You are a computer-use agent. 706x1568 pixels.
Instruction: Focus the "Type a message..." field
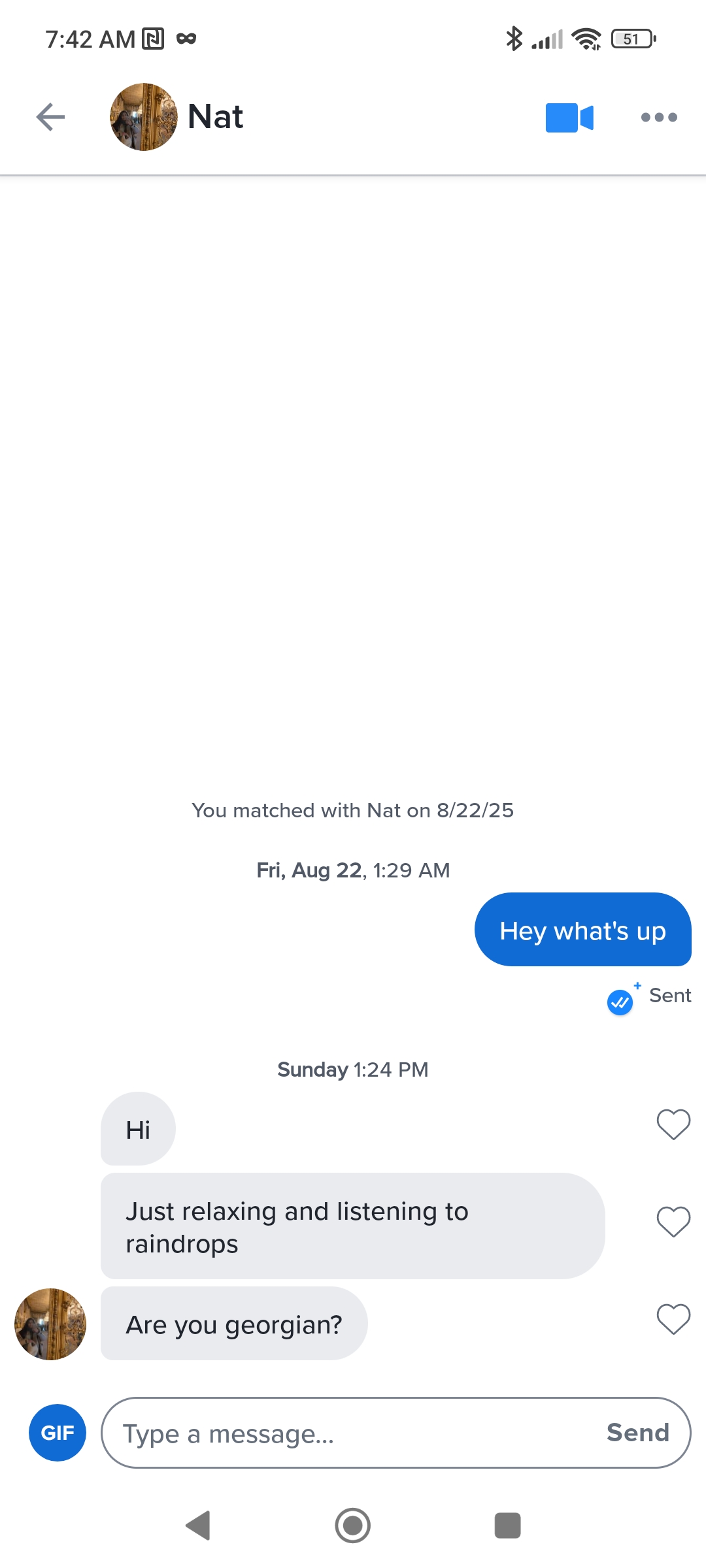[353, 1433]
